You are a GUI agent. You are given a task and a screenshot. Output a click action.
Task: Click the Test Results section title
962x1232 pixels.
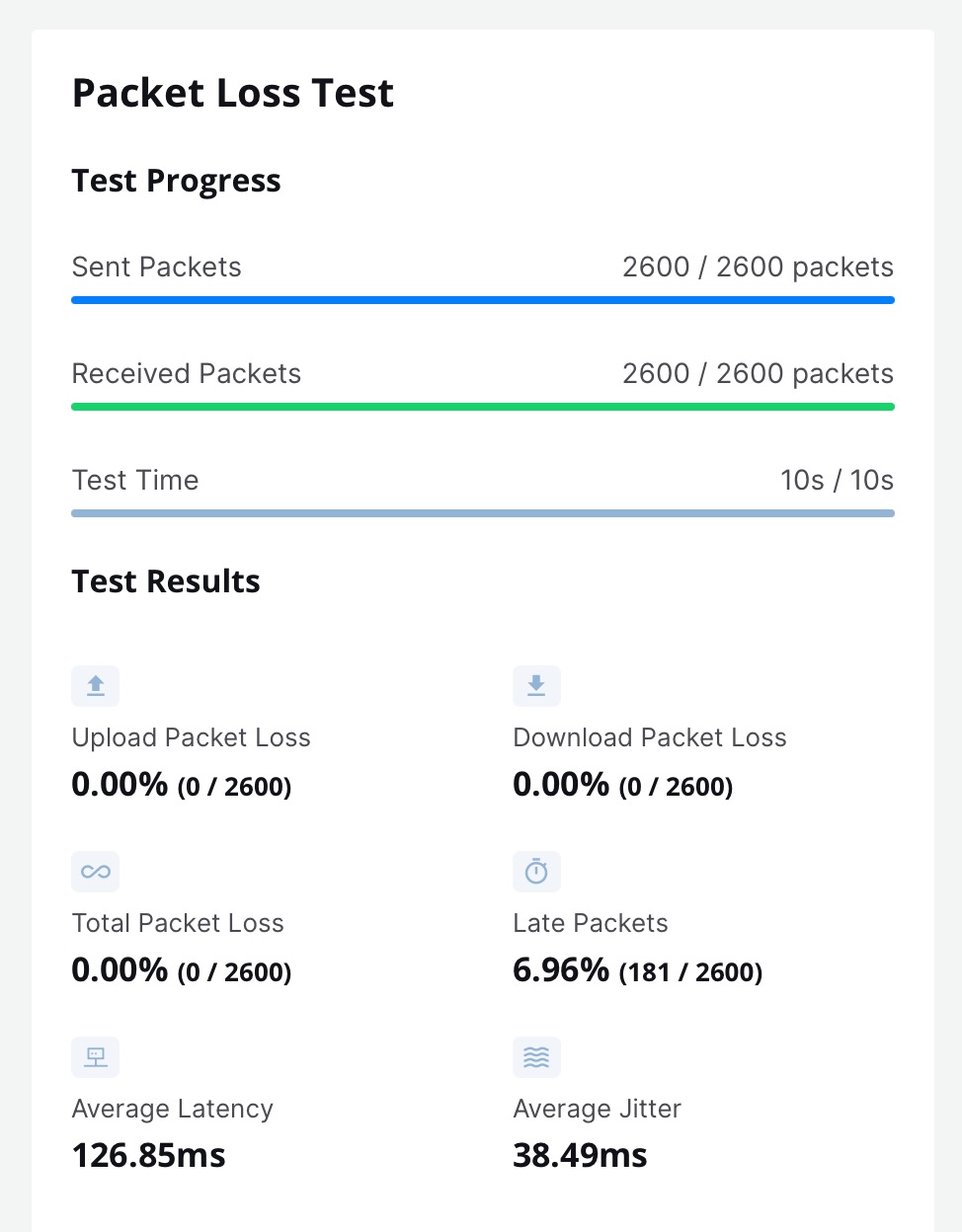tap(166, 581)
